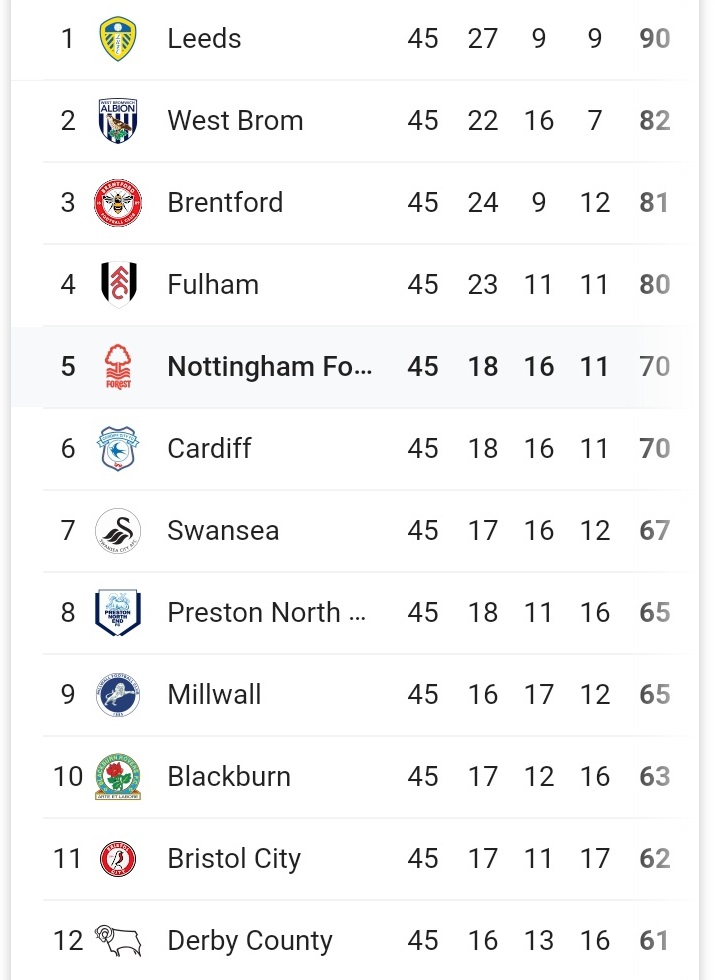Open the truncated Preston North End name
This screenshot has height=980, width=715.
pos(267,612)
